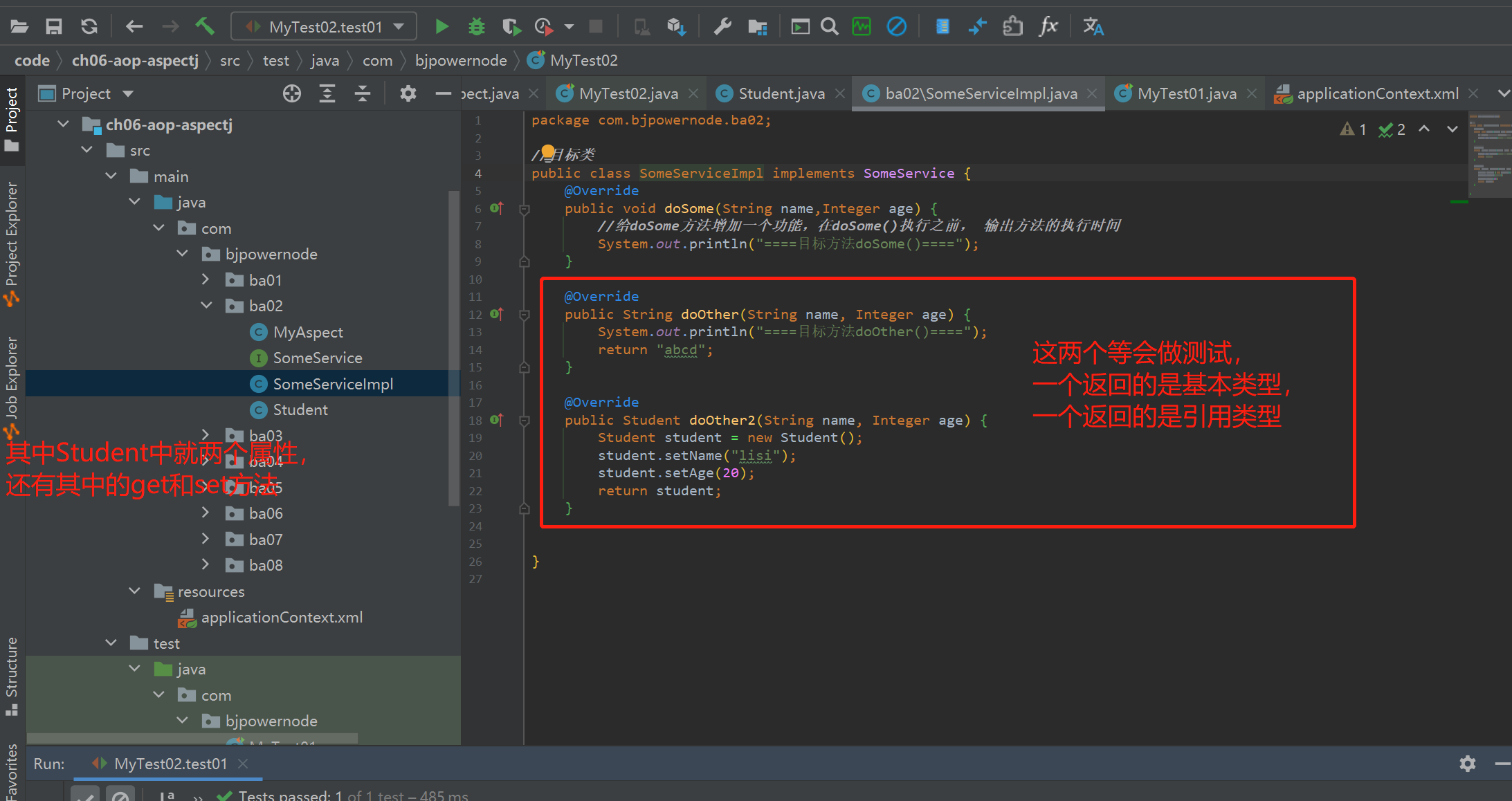1512x801 pixels.
Task: Click bjpowernode in the breadcrumb path
Action: click(461, 60)
